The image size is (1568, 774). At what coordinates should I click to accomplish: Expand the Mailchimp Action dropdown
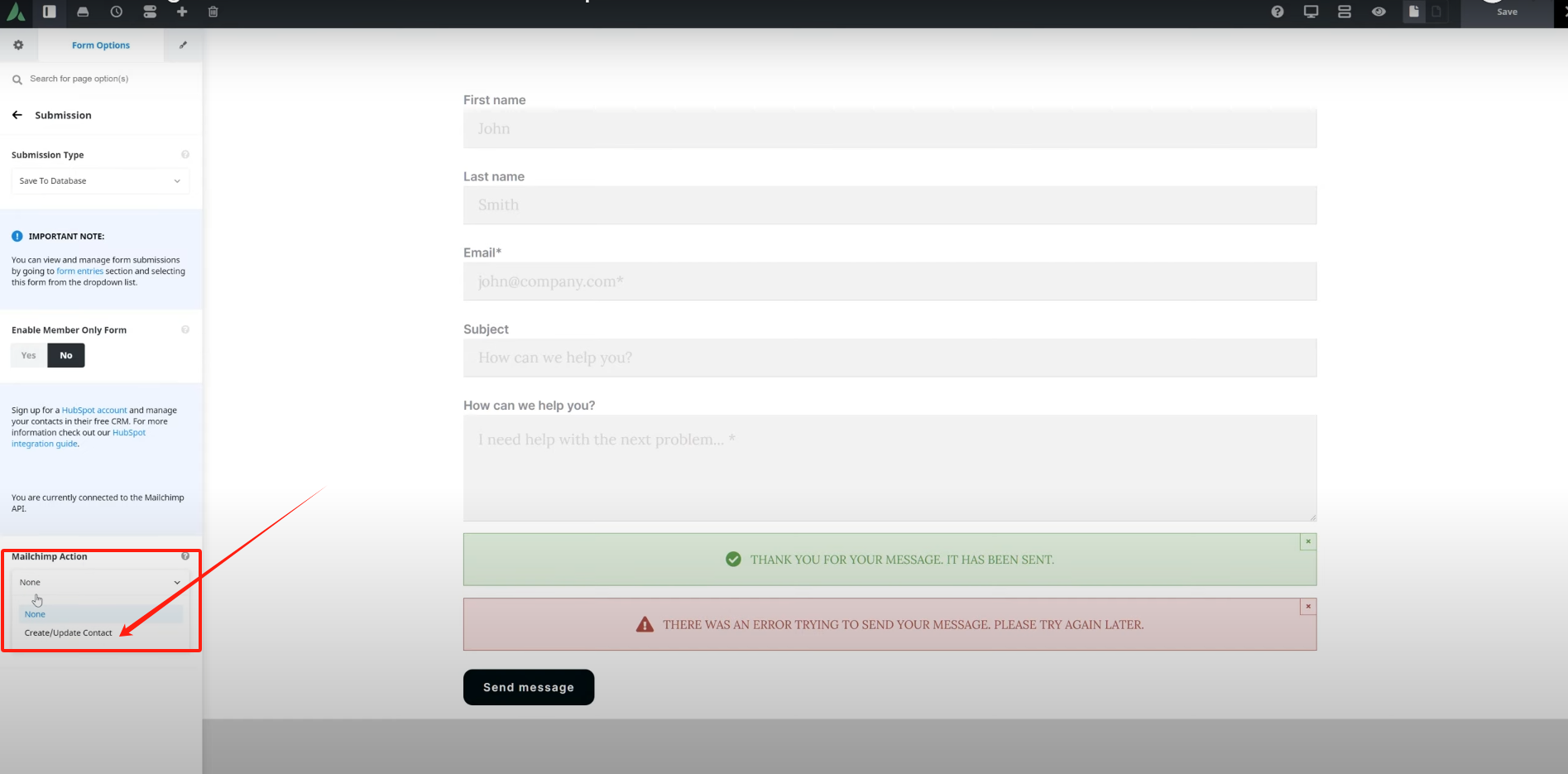(99, 582)
